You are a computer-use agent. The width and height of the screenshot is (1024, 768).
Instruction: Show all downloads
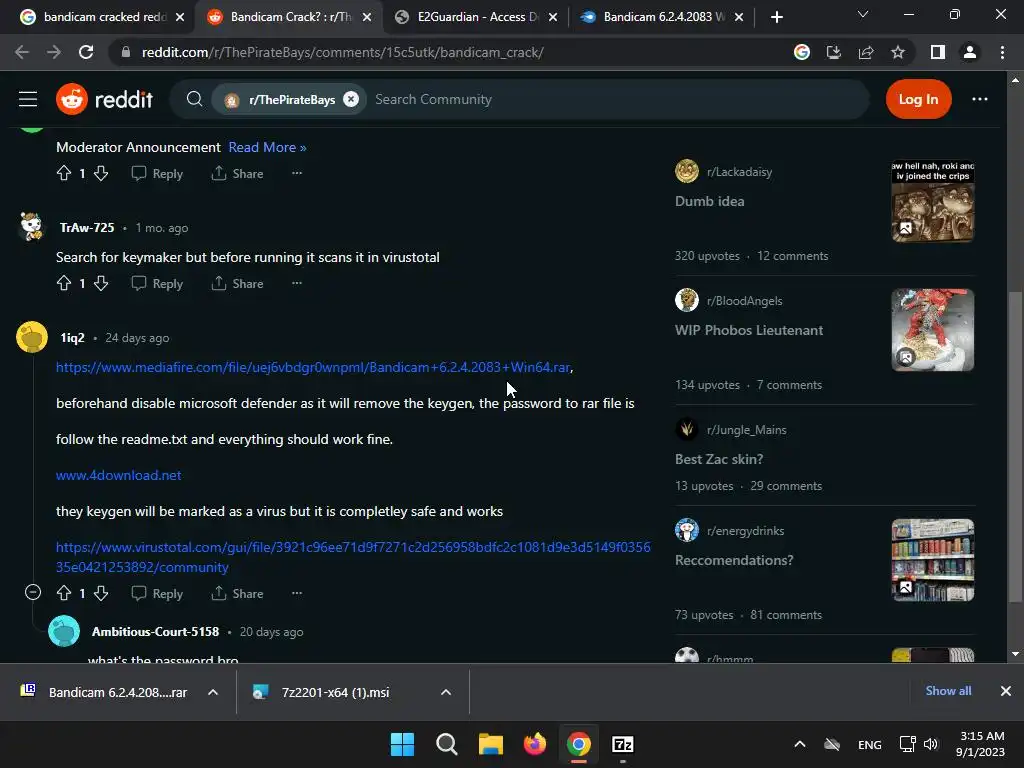click(948, 690)
